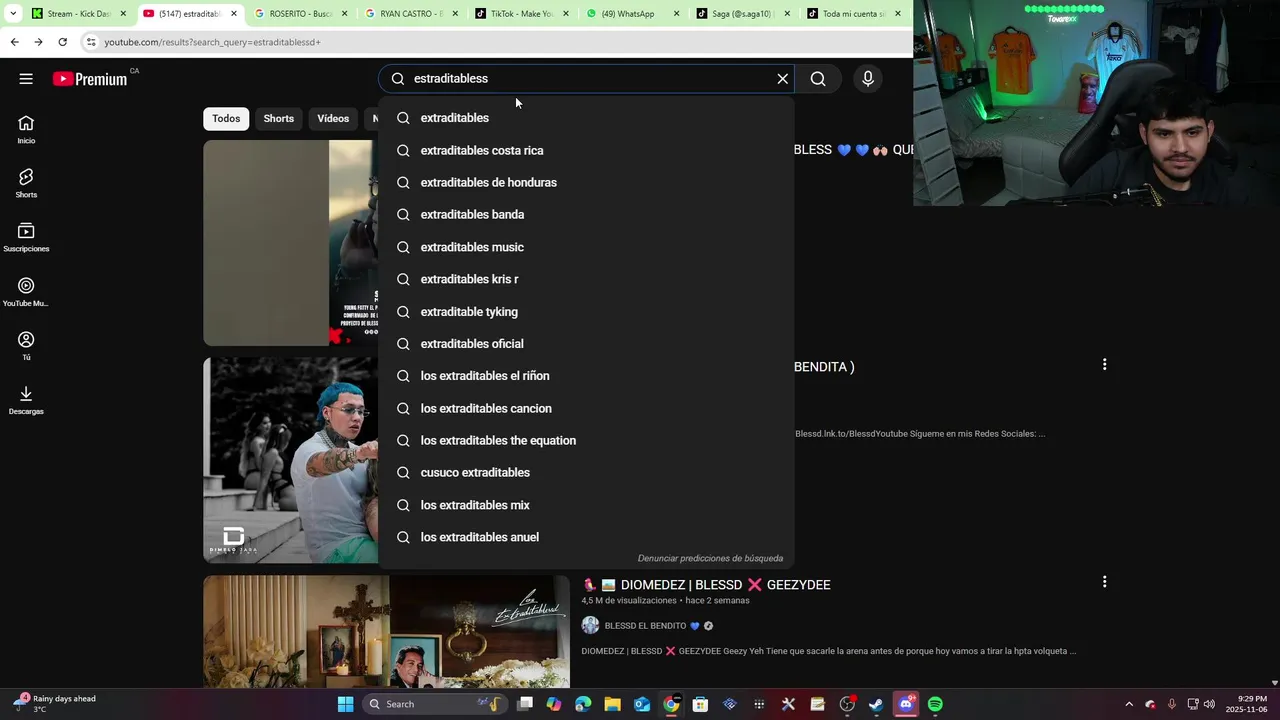Open the blue-haired artist video thumbnail
The height and width of the screenshot is (720, 1280).
[290, 460]
